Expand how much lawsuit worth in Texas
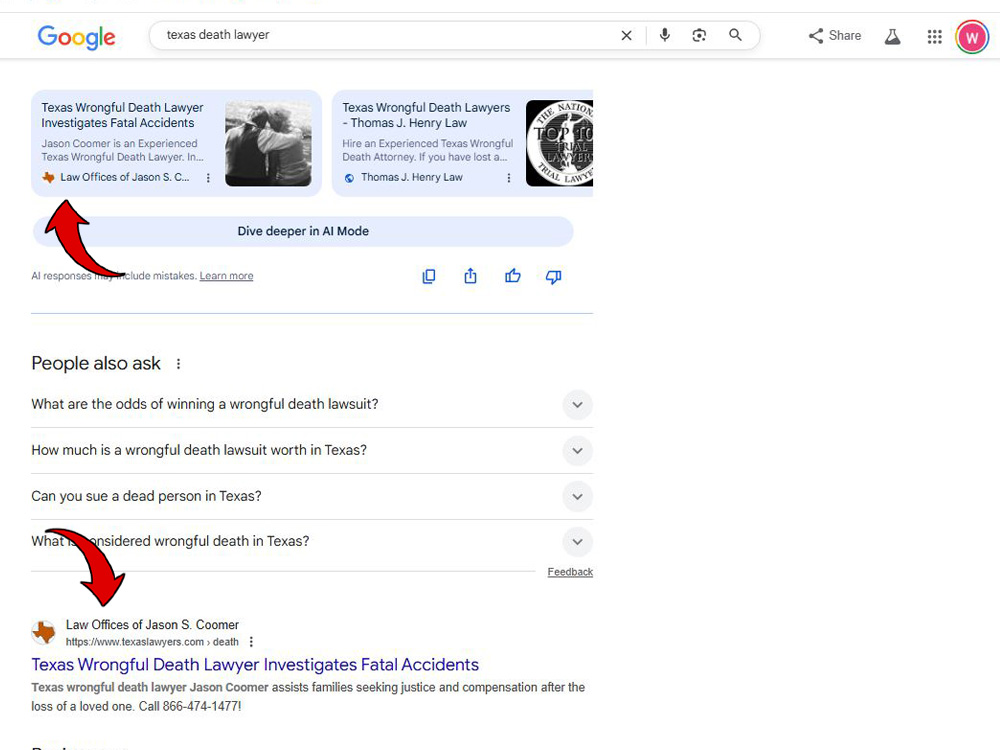1000x750 pixels. (x=312, y=450)
